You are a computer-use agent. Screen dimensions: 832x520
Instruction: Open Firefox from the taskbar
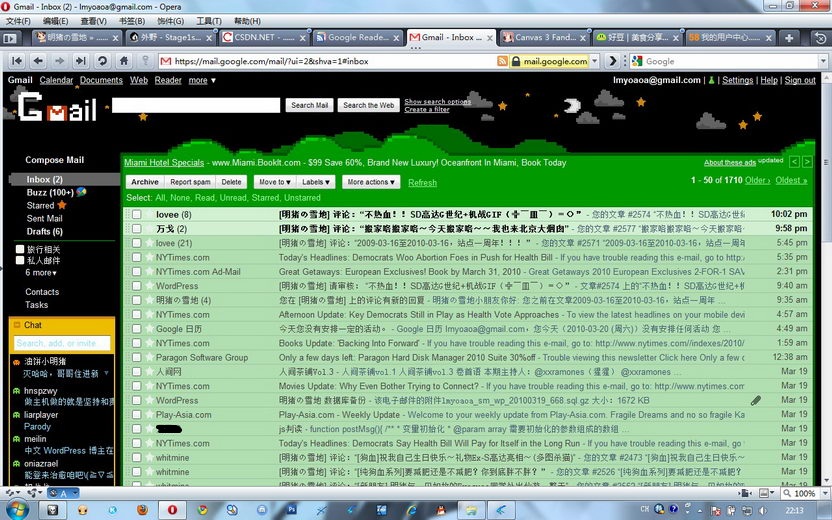pos(142,510)
